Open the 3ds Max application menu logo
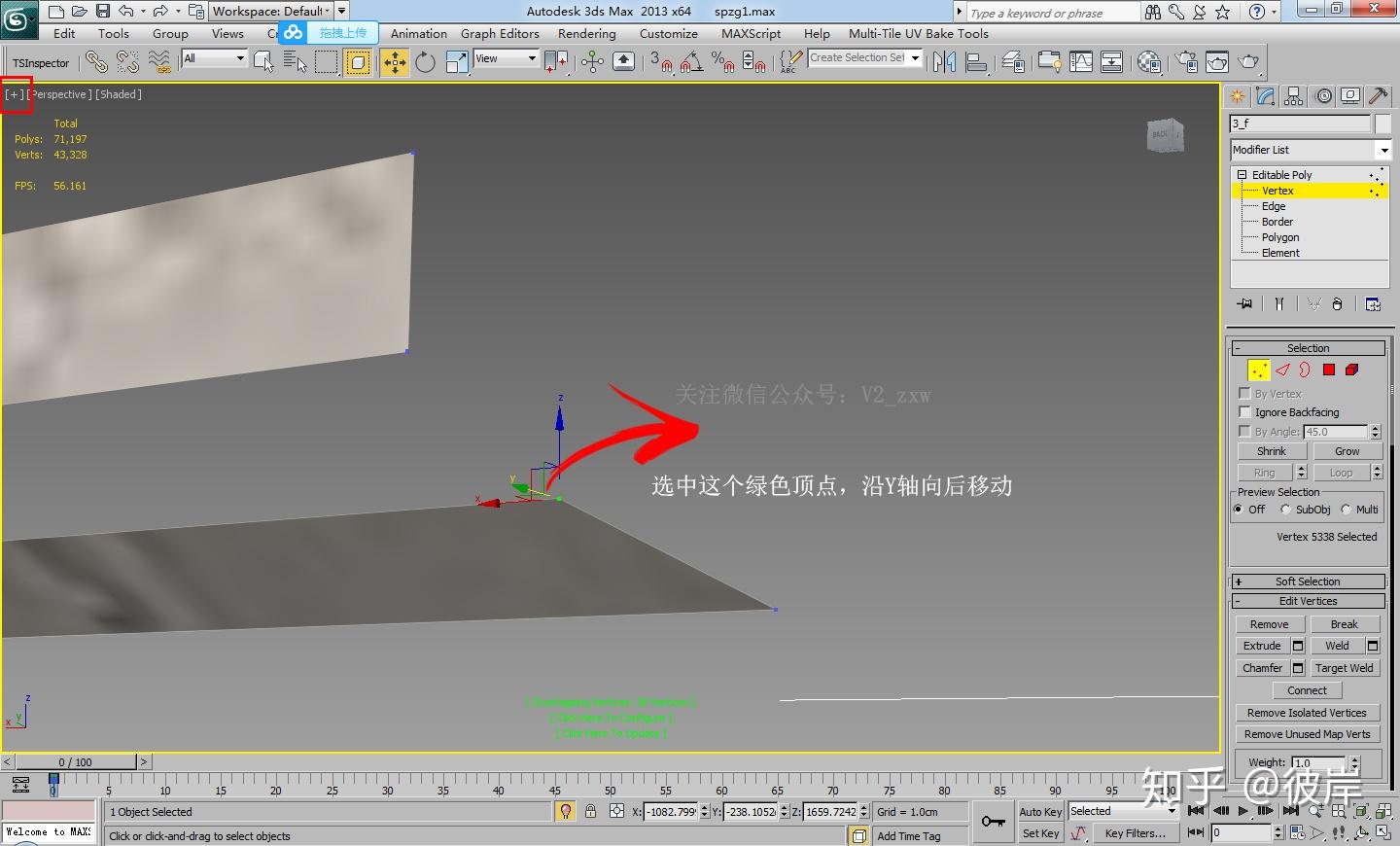 (18, 18)
